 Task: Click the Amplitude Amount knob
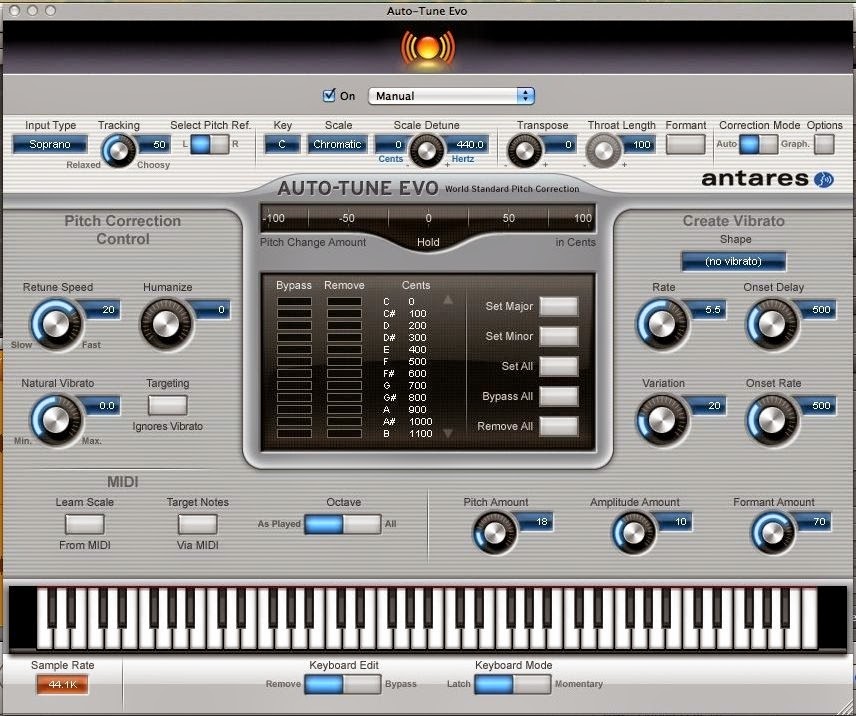pyautogui.click(x=634, y=533)
